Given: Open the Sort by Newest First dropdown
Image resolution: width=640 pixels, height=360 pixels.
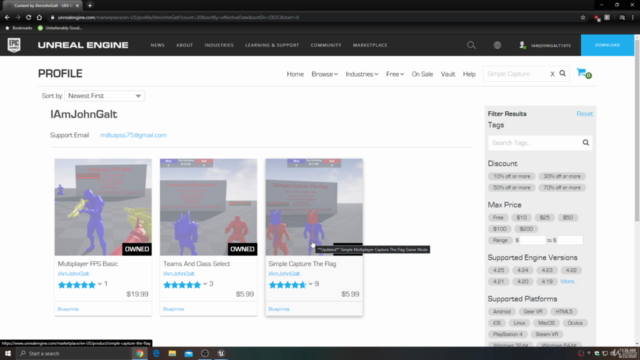Looking at the screenshot, I should [104, 96].
